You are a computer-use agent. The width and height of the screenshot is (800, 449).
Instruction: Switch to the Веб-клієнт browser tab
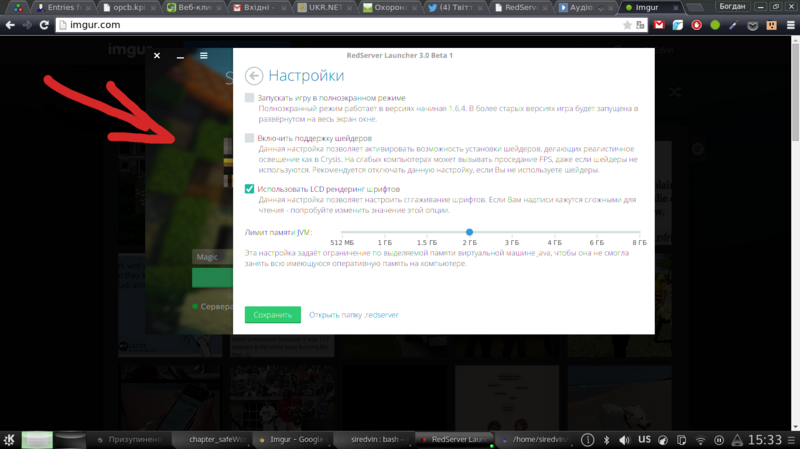[x=194, y=8]
